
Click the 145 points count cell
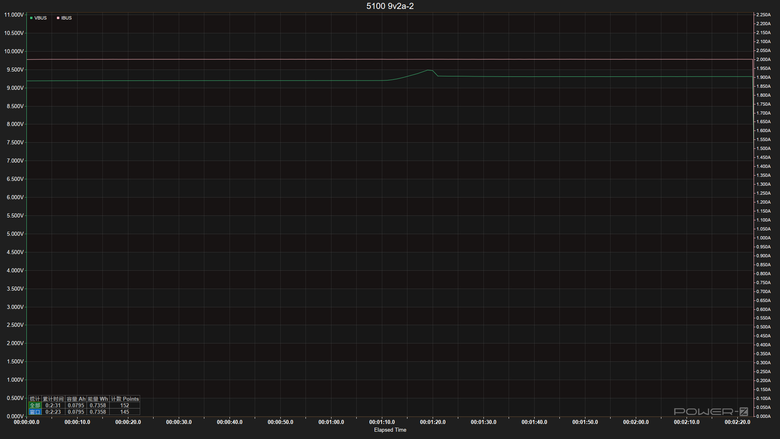[124, 412]
